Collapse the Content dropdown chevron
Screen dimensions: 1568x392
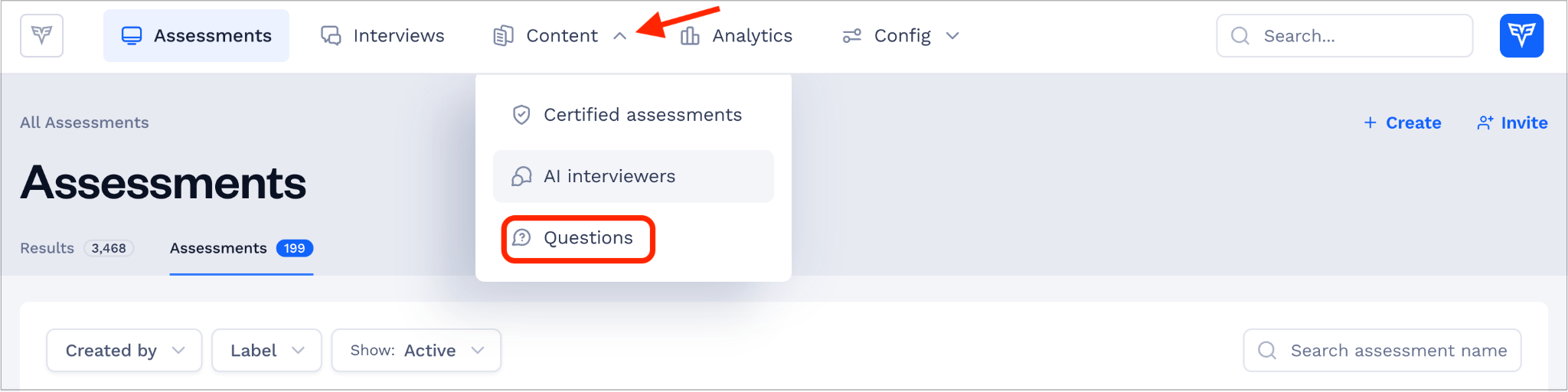tap(620, 36)
